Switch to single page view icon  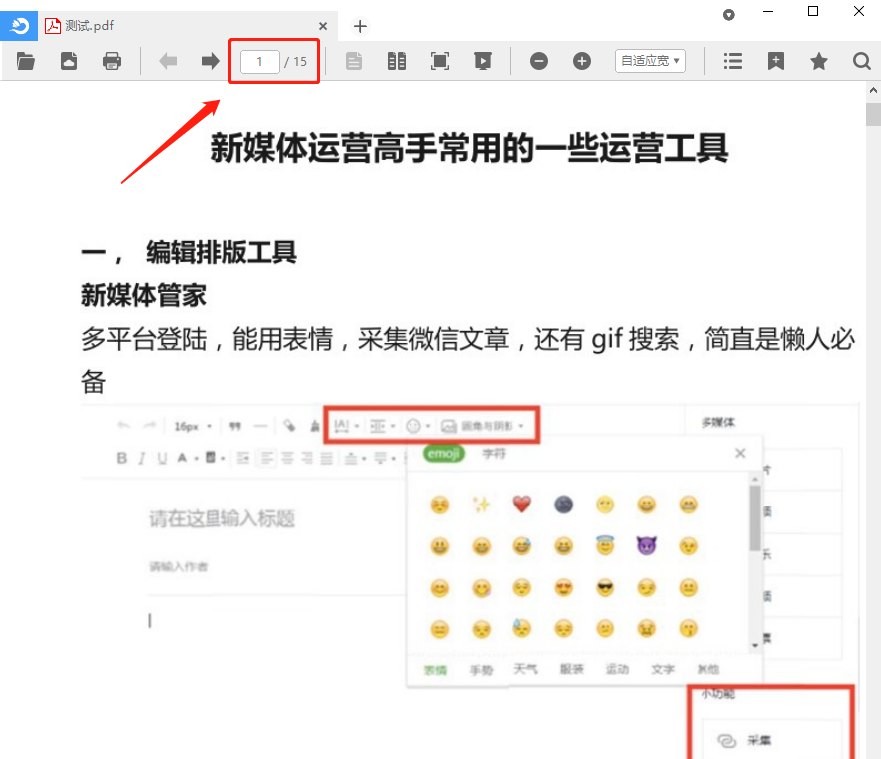pyautogui.click(x=353, y=61)
